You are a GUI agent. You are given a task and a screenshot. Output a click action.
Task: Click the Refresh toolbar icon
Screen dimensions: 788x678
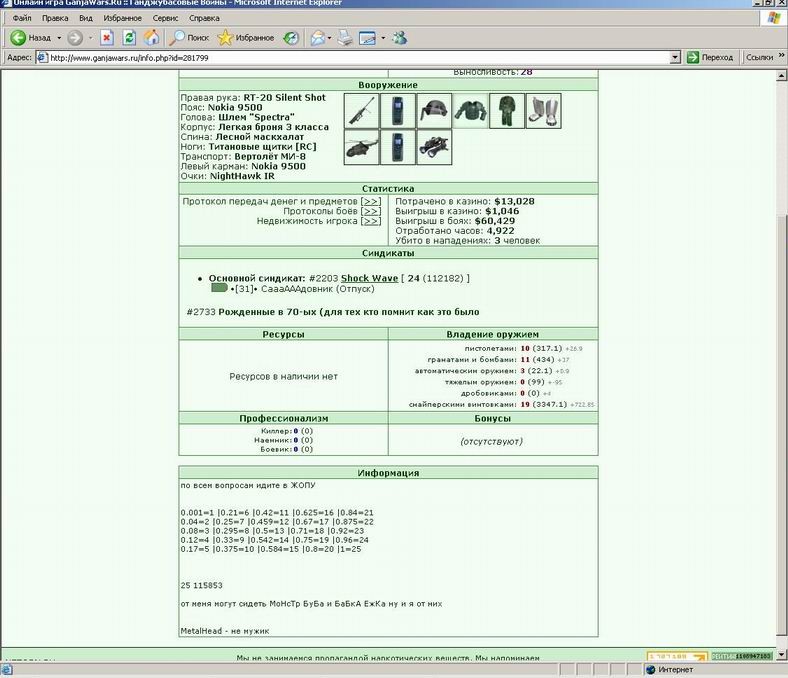[x=129, y=38]
